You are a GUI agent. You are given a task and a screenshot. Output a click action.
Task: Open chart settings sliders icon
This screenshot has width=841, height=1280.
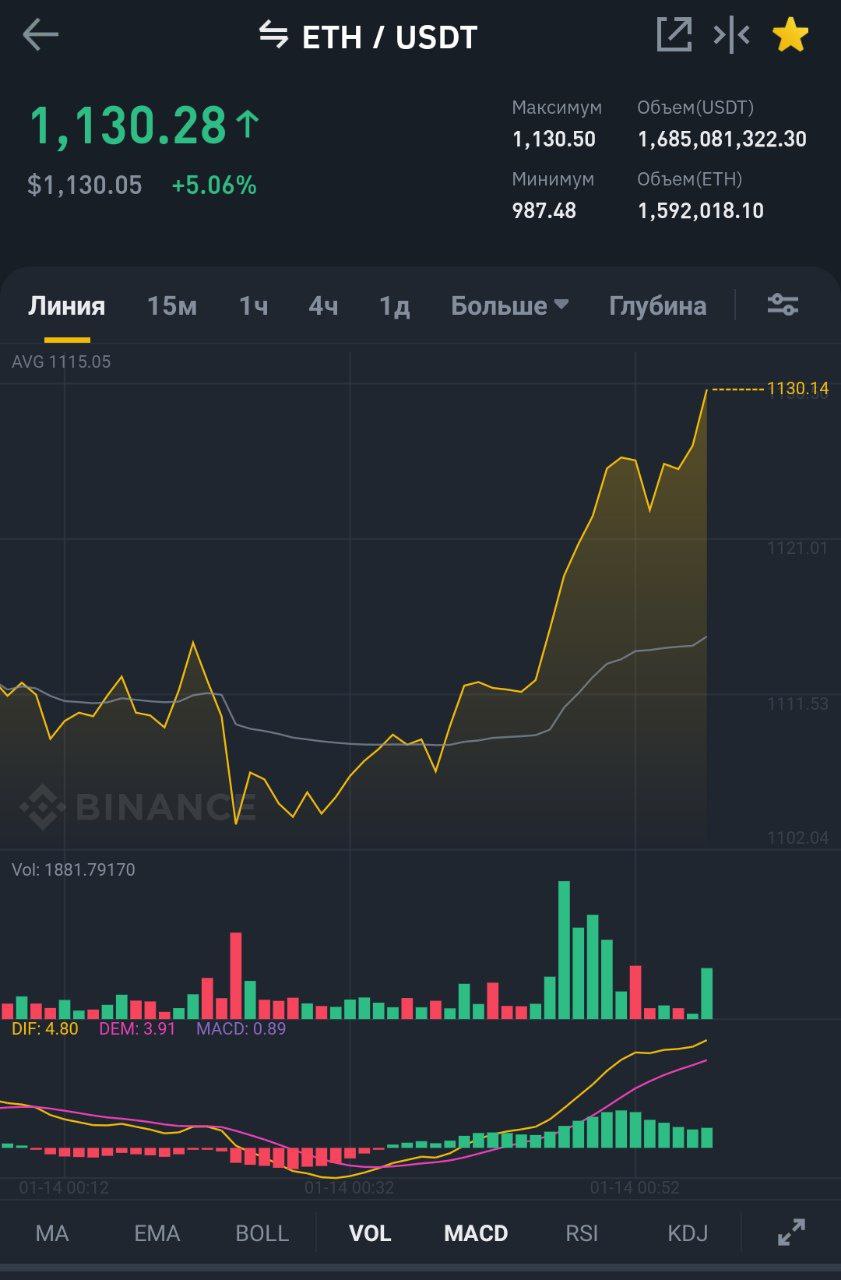tap(782, 305)
